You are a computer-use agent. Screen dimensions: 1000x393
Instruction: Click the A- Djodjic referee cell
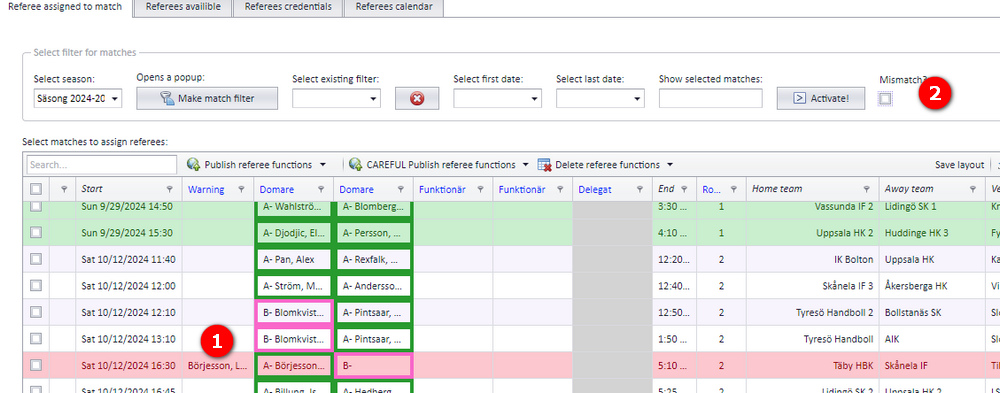294,233
